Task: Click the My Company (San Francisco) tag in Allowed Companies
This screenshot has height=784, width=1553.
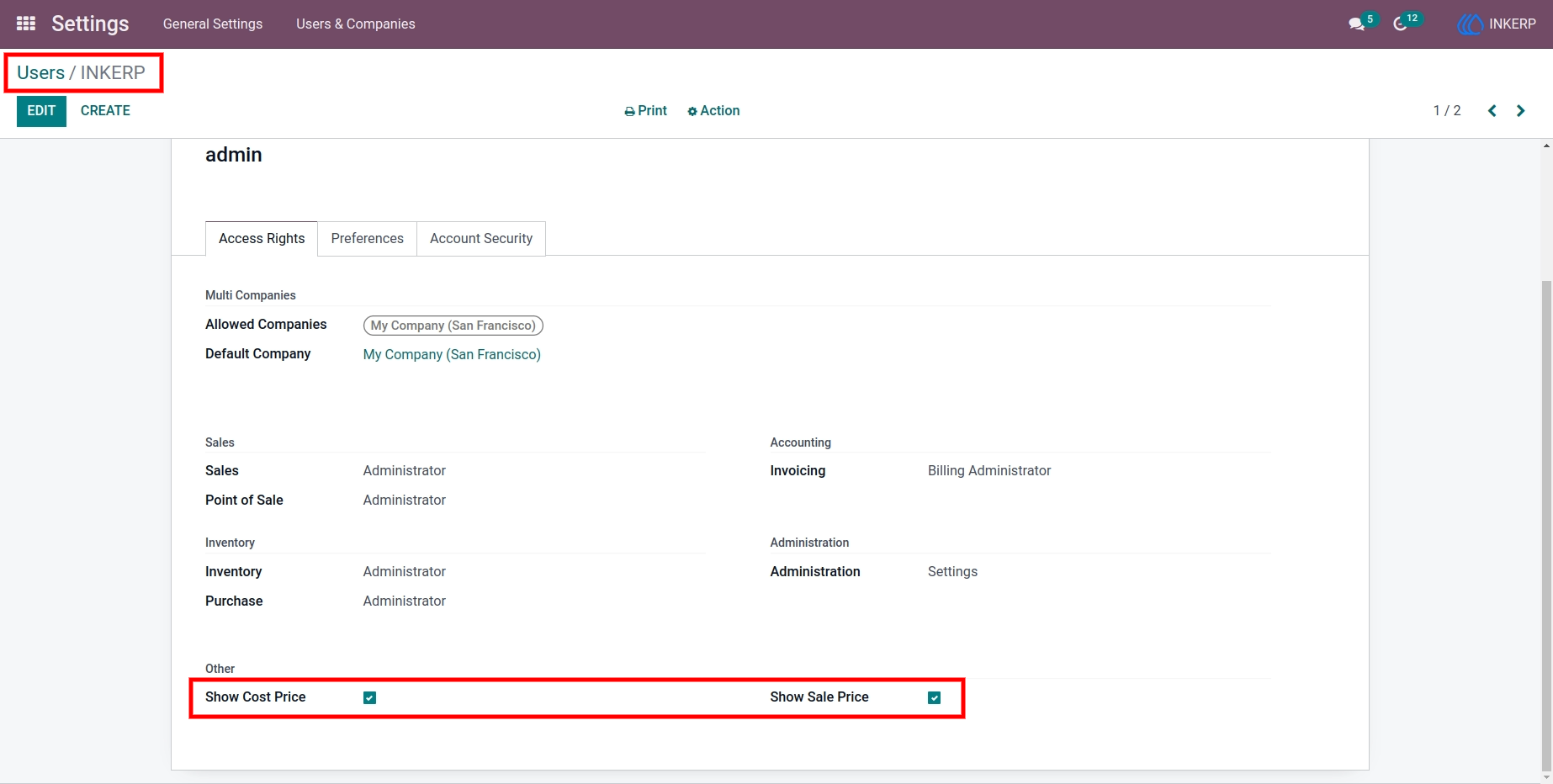Action: coord(453,326)
